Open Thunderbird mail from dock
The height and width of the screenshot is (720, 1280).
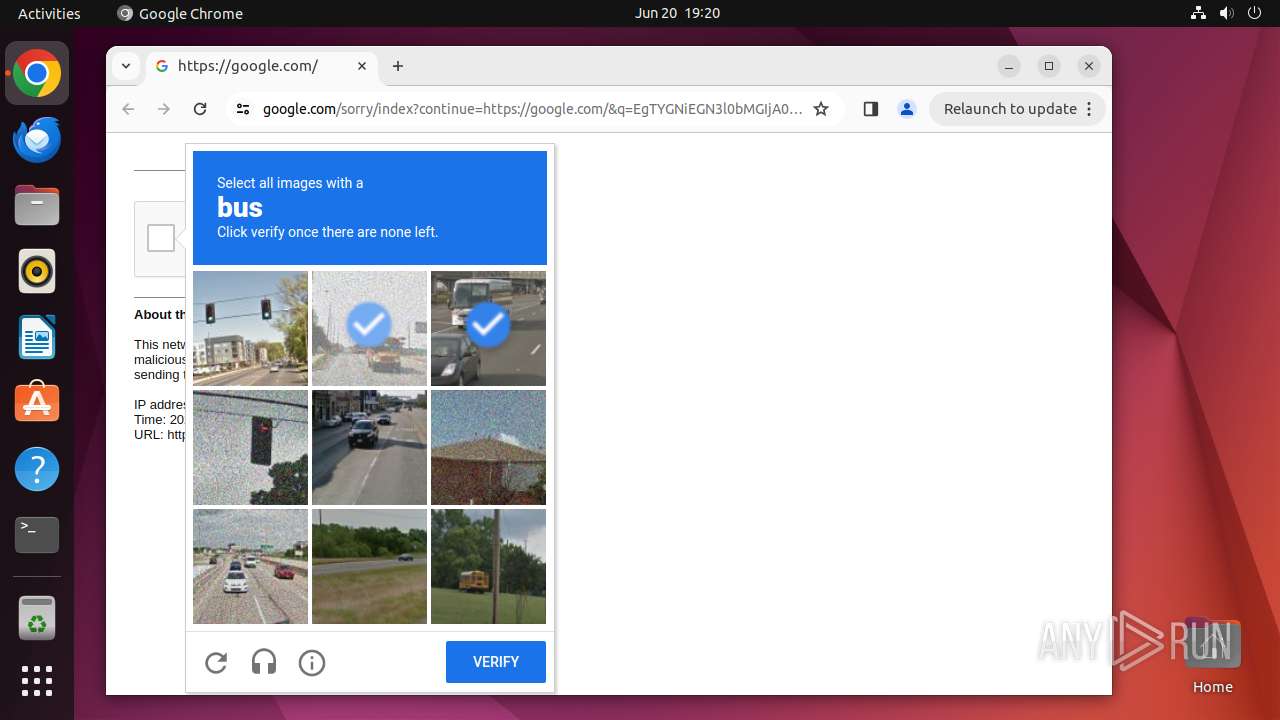37,139
